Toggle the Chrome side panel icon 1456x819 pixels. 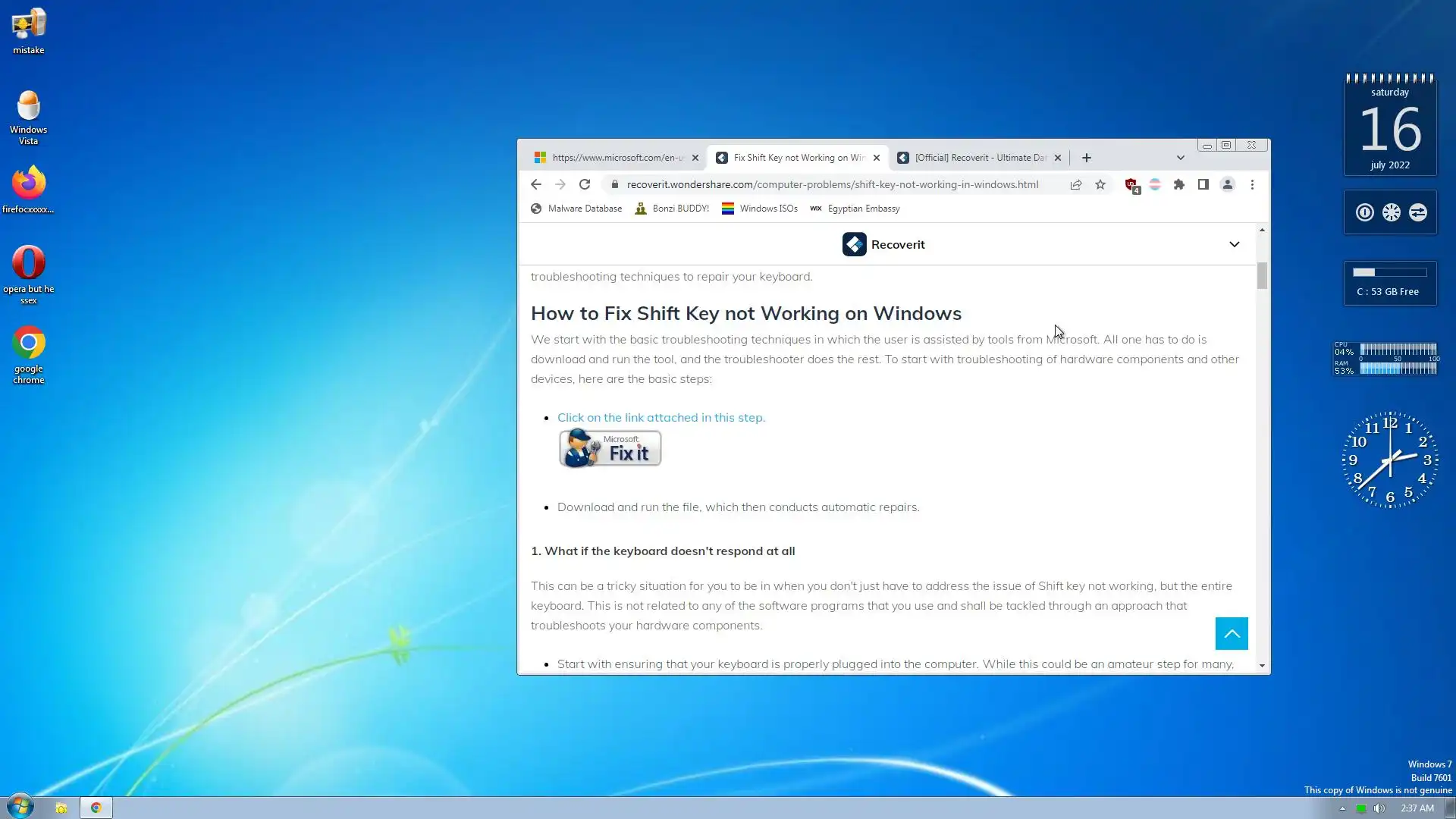pos(1203,184)
